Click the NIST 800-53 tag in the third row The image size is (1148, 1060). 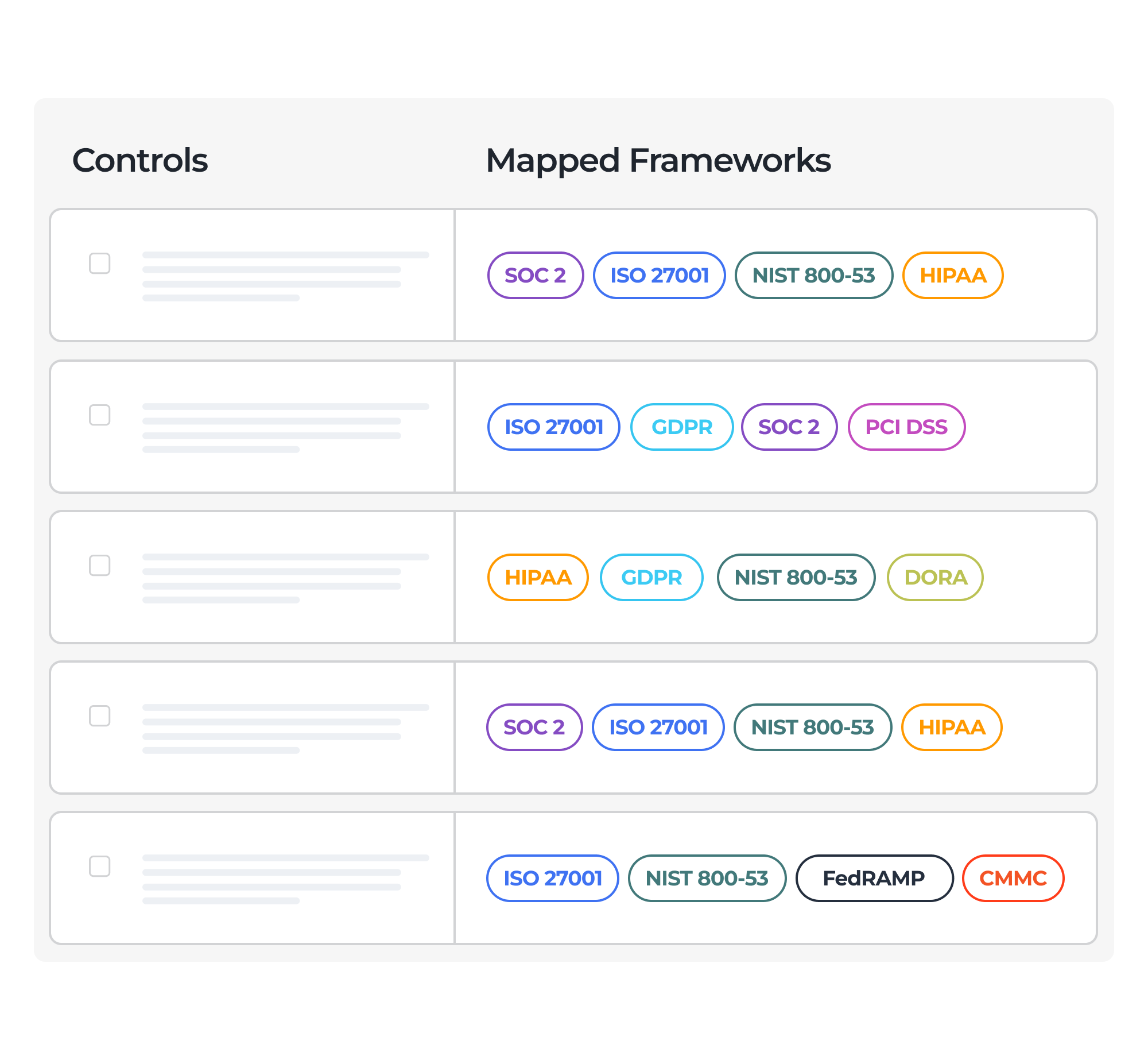pos(796,578)
